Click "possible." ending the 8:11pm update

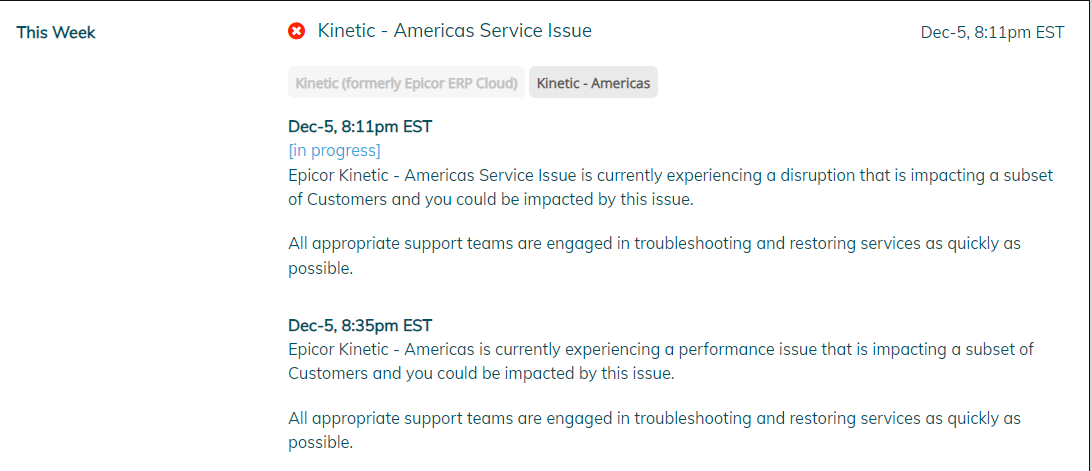tap(320, 268)
